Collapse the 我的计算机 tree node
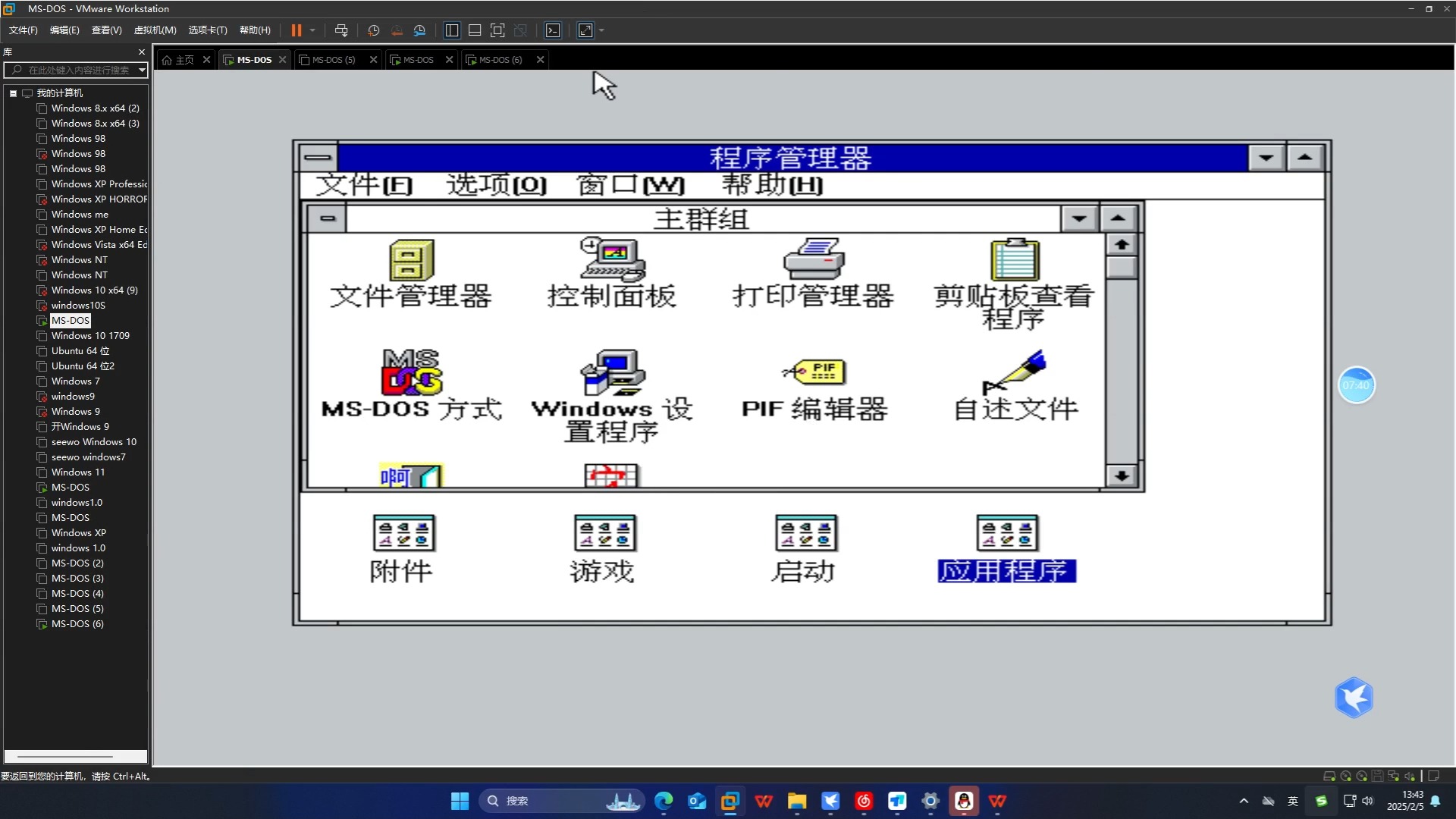Screen dimensions: 1456x819 pyautogui.click(x=13, y=93)
